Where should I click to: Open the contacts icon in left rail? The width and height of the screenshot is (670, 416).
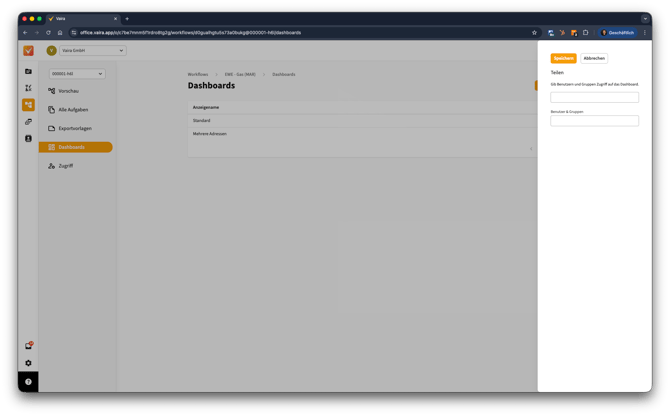[x=28, y=138]
